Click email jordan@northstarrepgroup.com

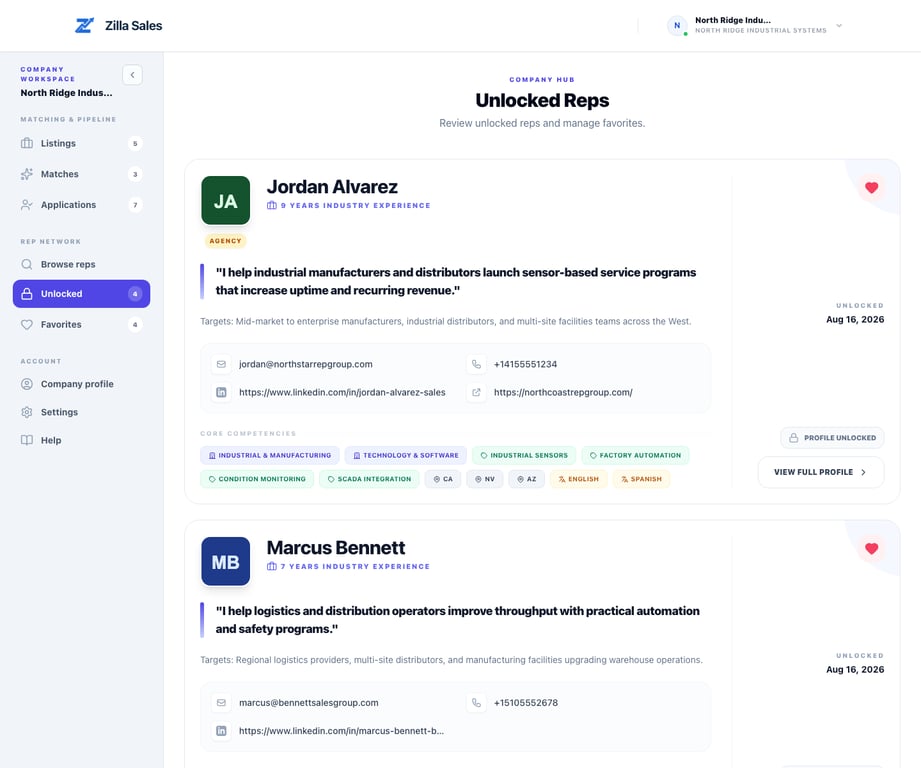pos(305,364)
